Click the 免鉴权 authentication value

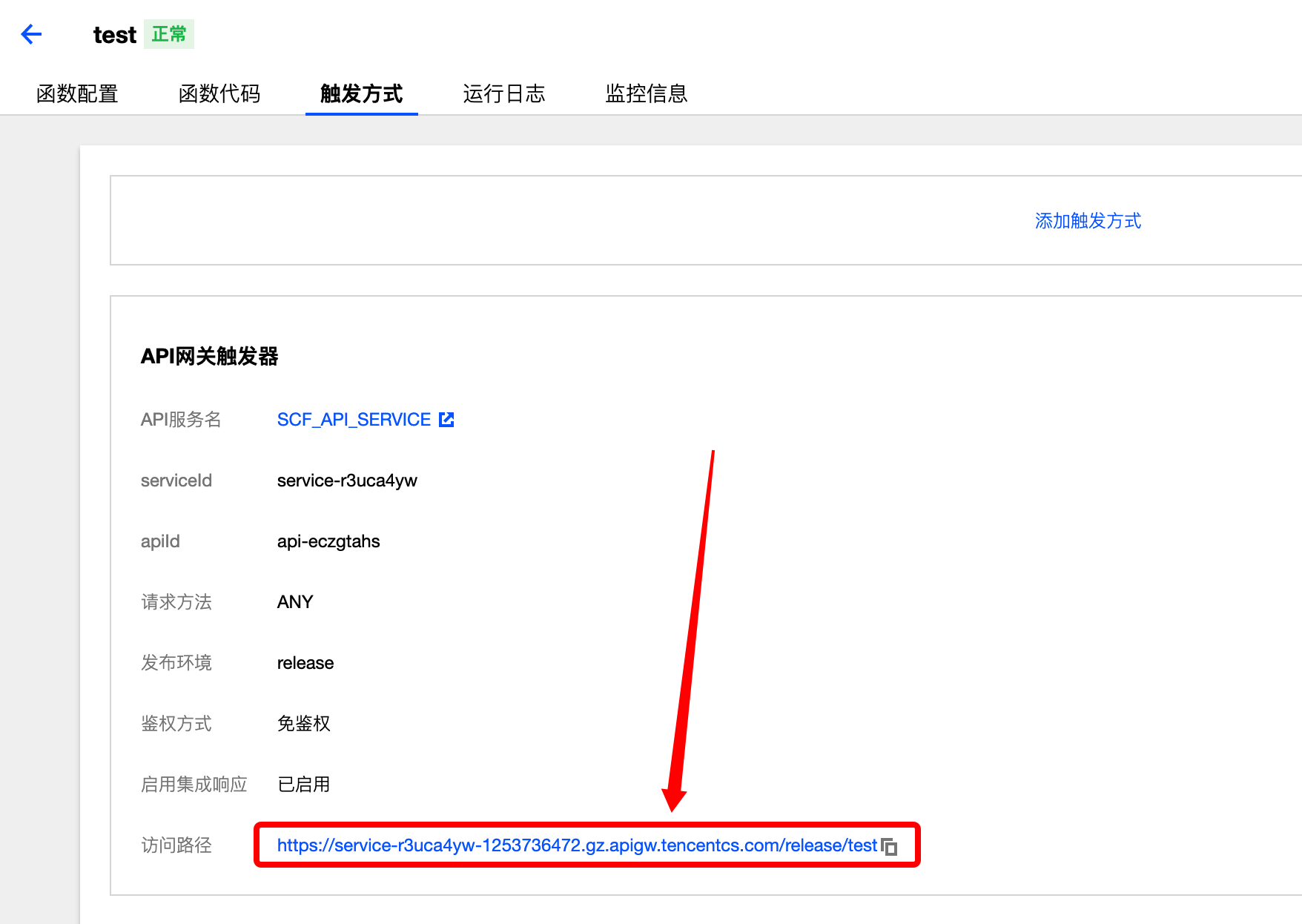[304, 724]
